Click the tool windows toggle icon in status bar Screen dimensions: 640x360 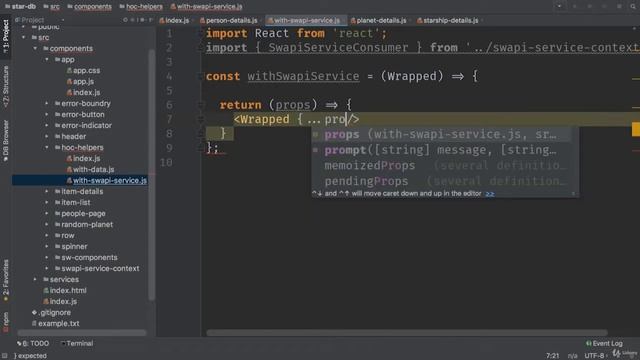pos(4,356)
